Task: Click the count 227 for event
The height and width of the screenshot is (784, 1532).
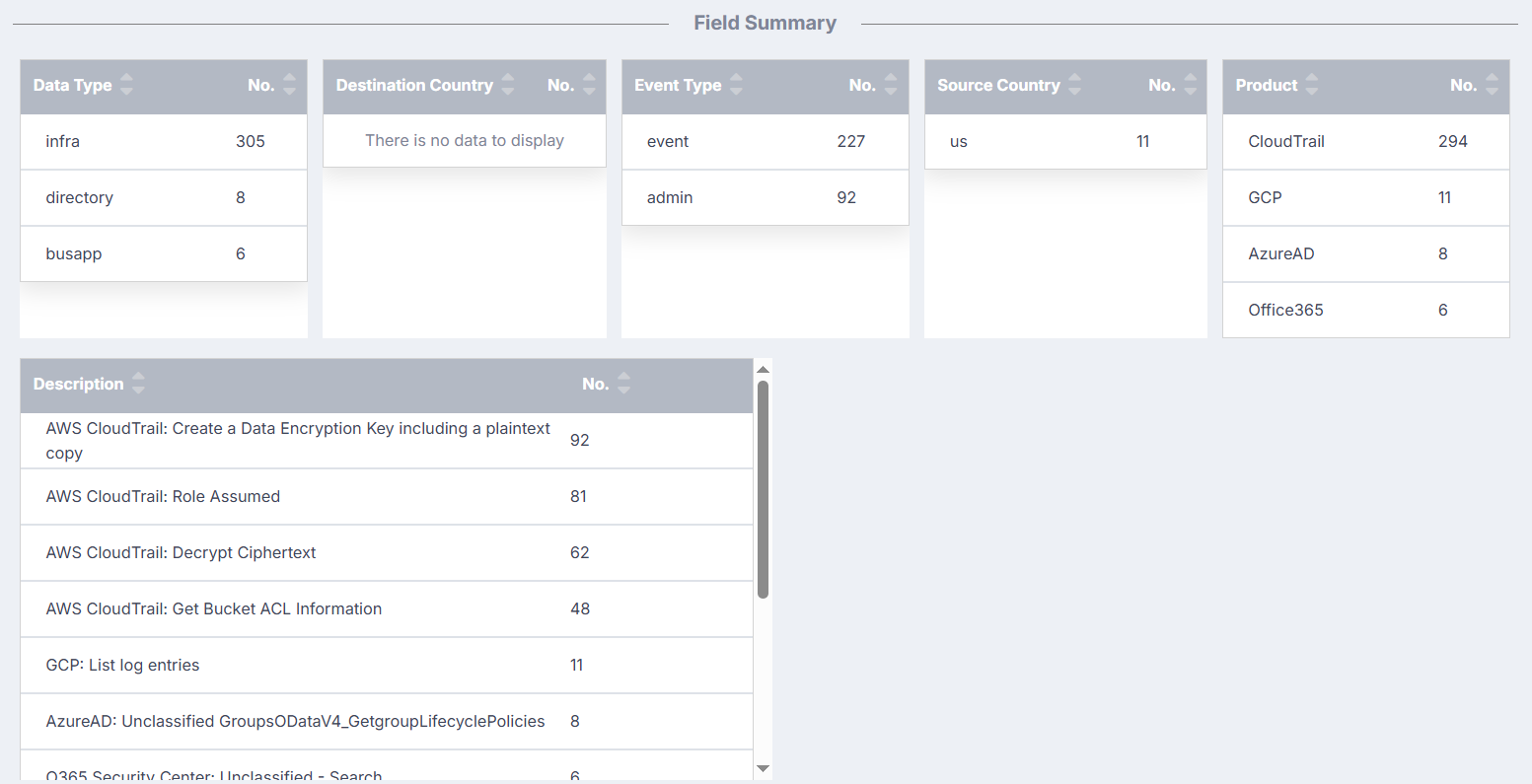Action: point(851,141)
